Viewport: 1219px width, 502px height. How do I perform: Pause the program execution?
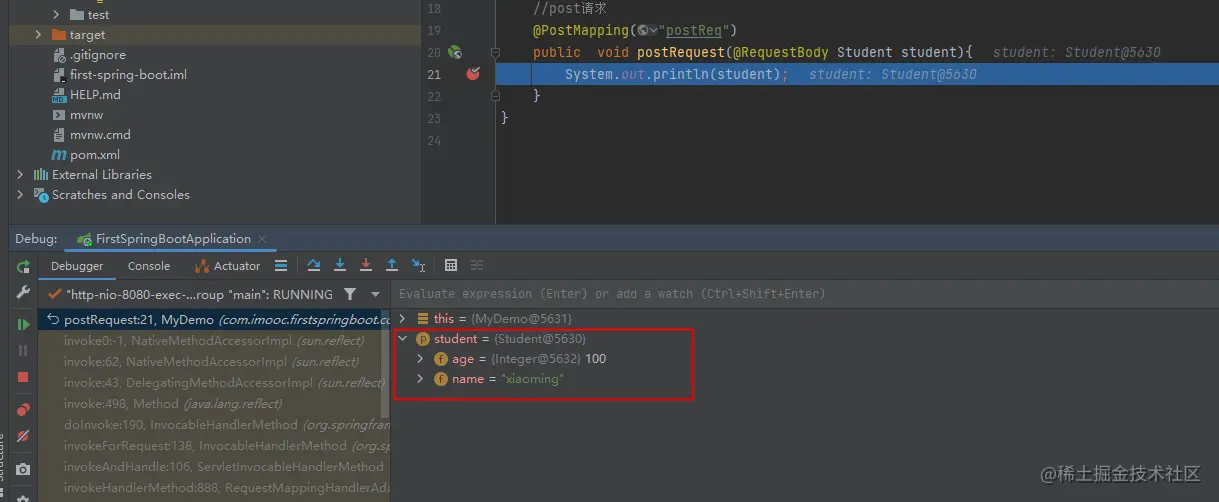point(23,351)
